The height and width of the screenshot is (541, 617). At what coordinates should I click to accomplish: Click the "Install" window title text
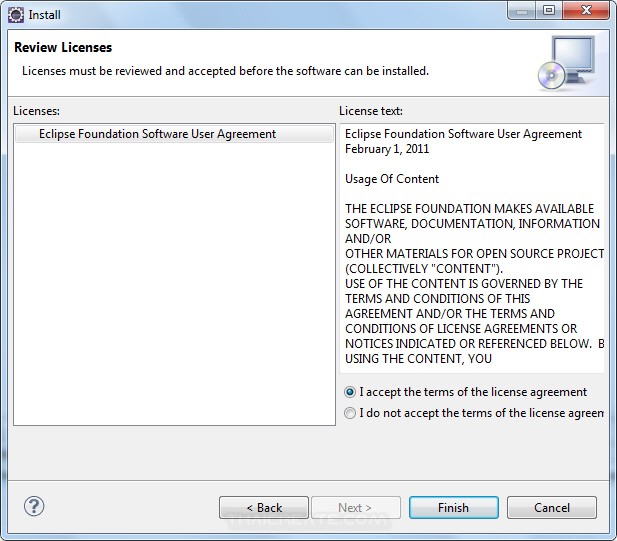(x=44, y=15)
